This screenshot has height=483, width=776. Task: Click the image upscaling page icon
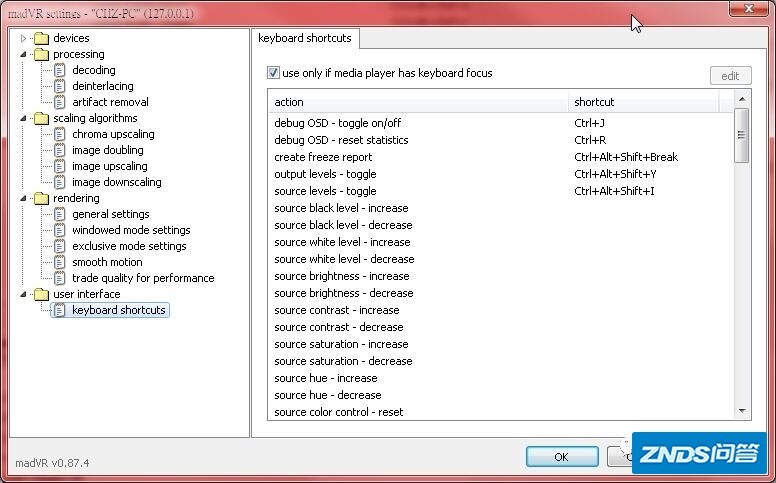pos(59,166)
